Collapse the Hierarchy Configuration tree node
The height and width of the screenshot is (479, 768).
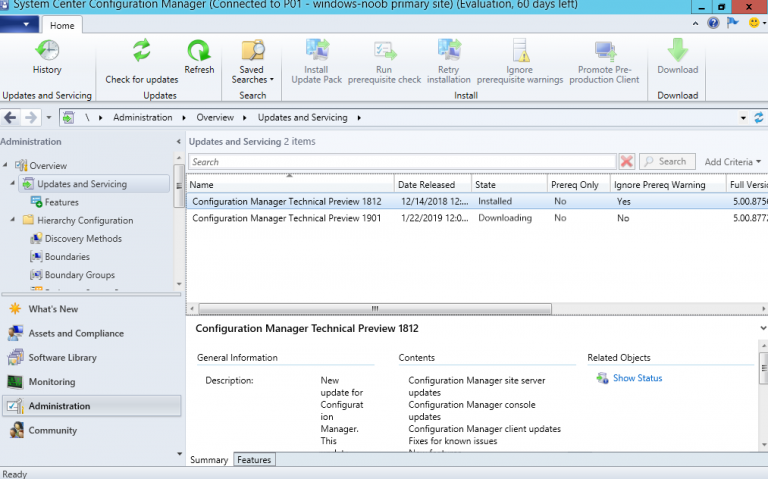click(10, 221)
